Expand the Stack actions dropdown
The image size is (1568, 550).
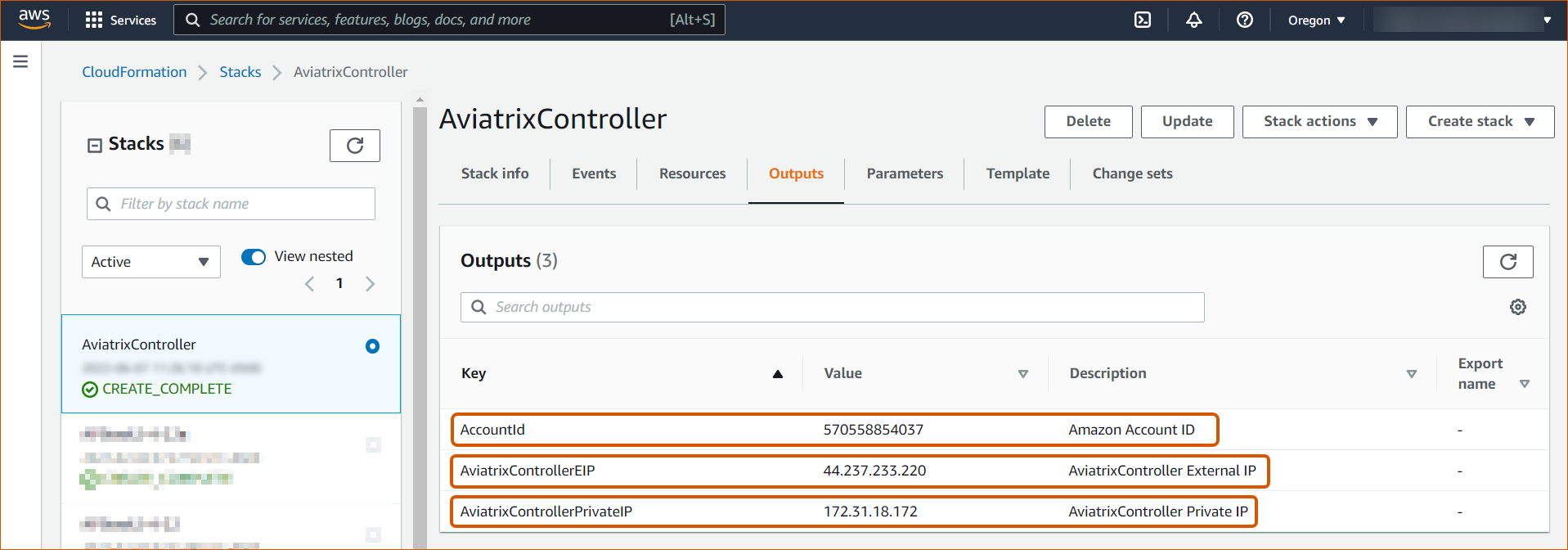click(1320, 122)
